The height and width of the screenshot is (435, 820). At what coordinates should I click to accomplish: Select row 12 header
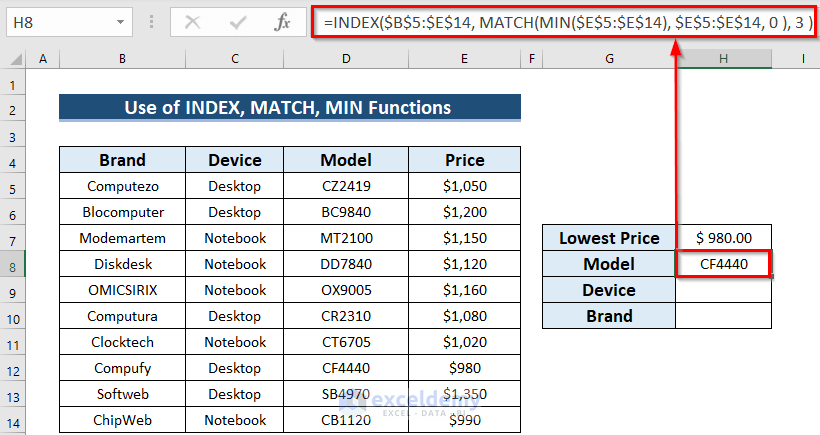(15, 368)
